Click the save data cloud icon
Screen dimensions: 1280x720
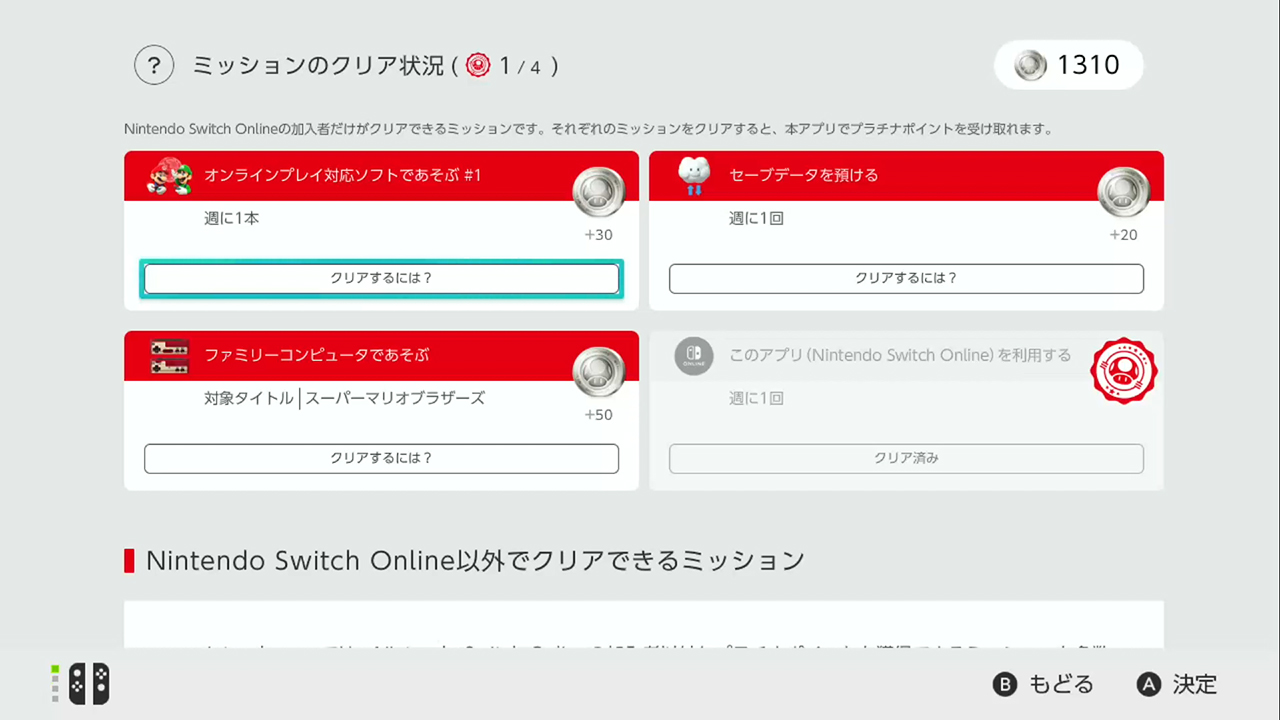694,176
